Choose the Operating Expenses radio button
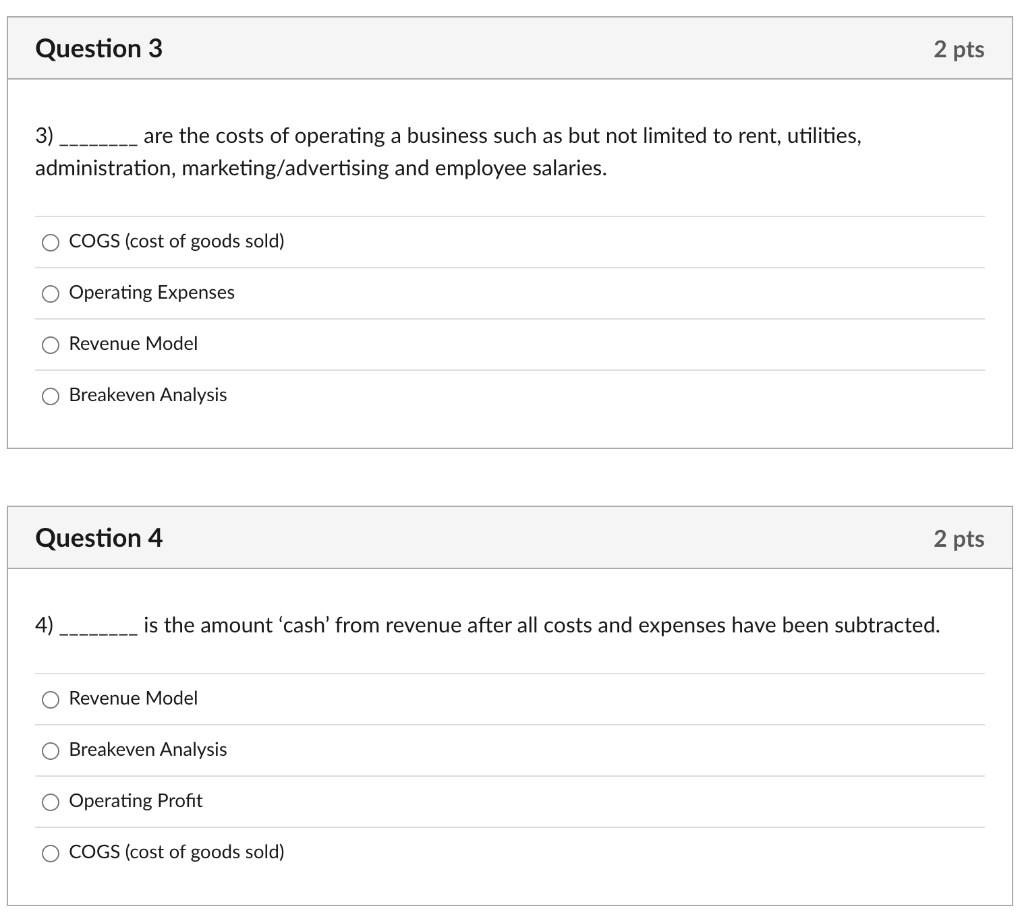The image size is (1024, 923). [x=50, y=293]
